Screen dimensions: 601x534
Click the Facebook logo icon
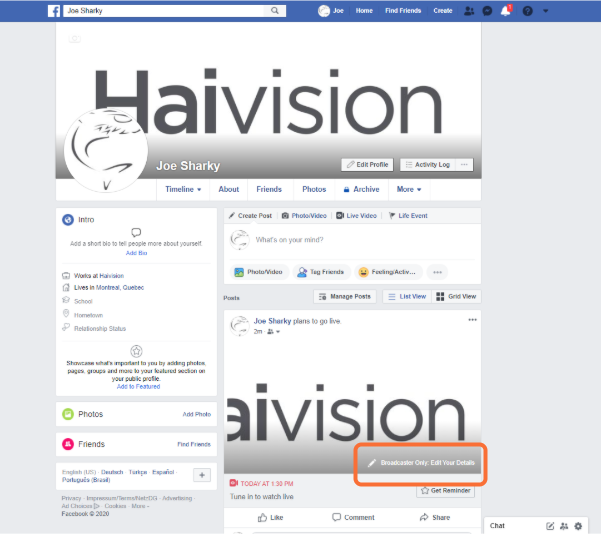[x=53, y=11]
